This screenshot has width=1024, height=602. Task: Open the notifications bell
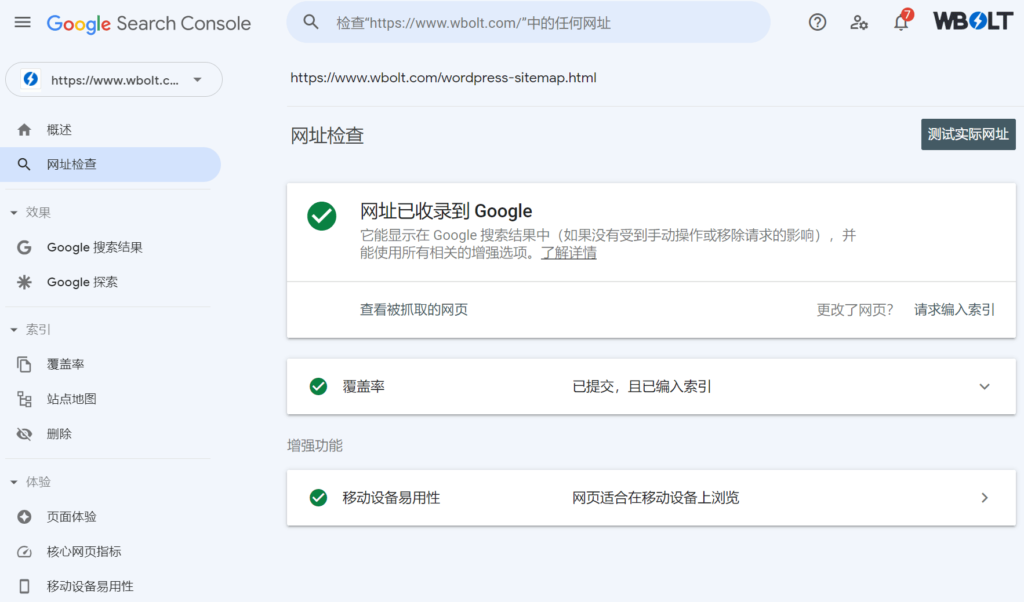pos(901,22)
